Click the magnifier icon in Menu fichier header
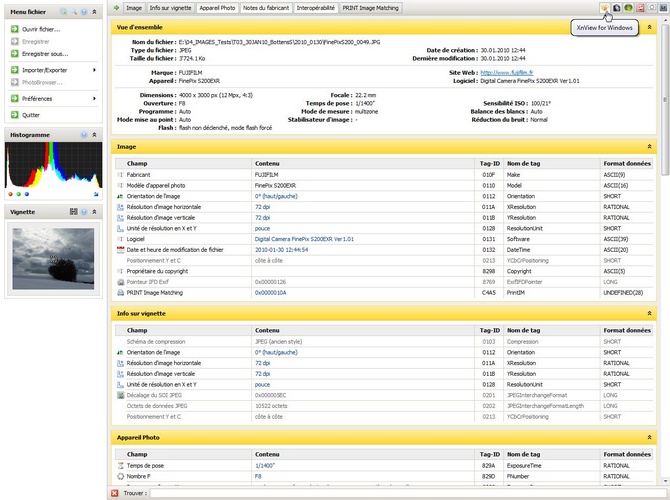The height and width of the screenshot is (500, 670). pyautogui.click(x=73, y=11)
